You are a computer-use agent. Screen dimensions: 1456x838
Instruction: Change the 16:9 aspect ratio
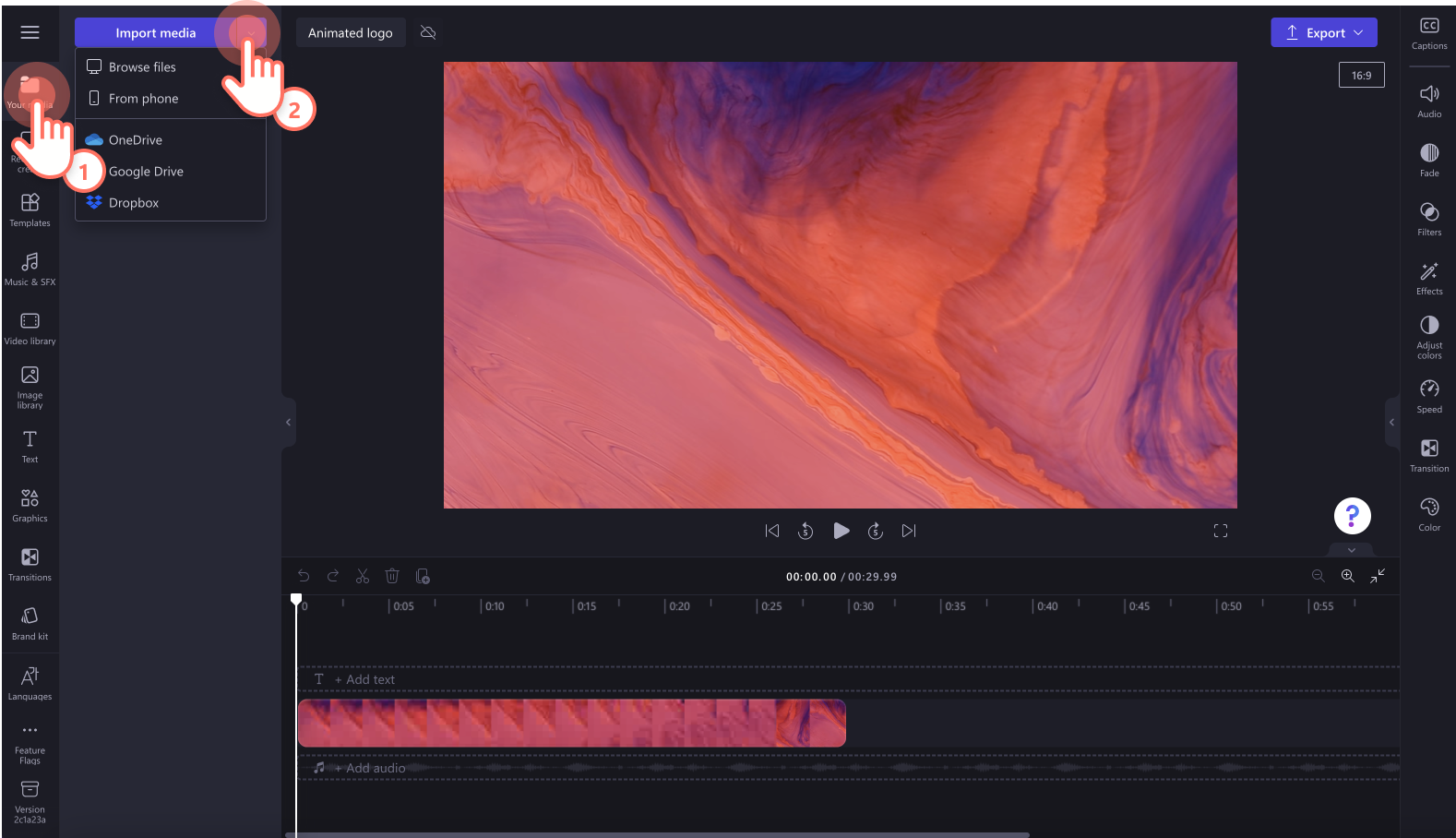pos(1361,76)
